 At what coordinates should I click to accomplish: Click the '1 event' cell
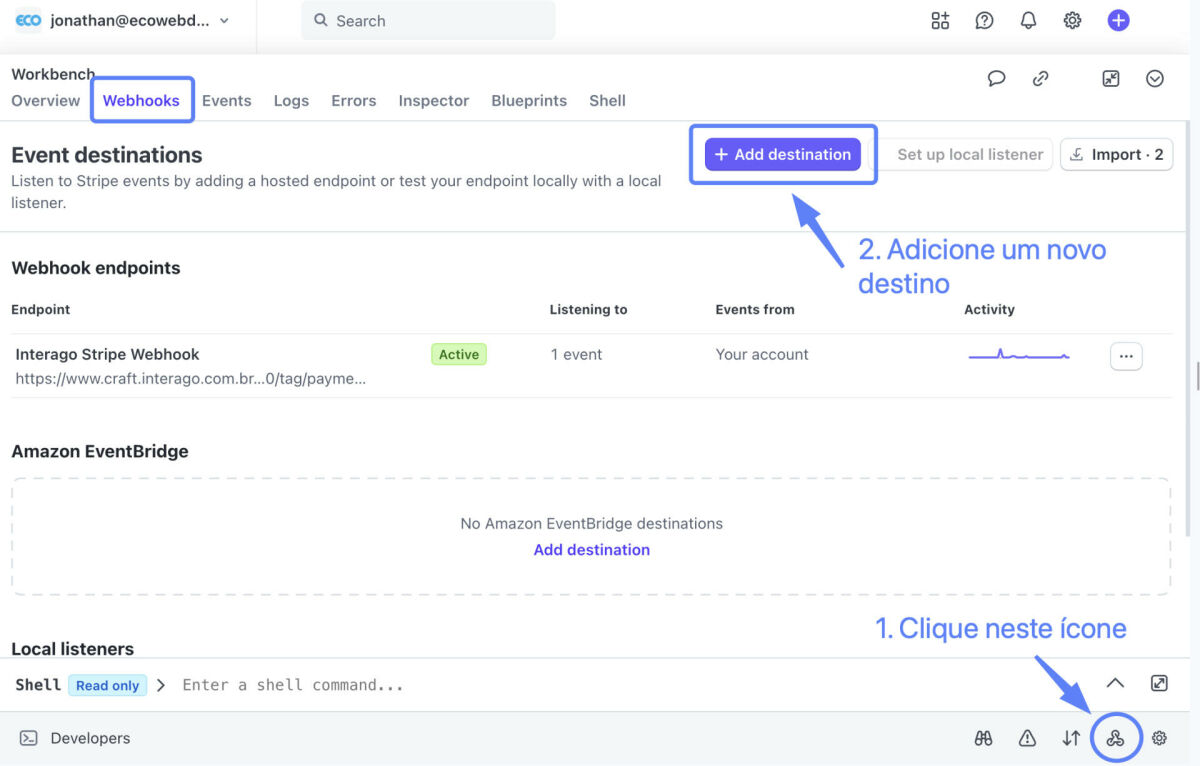point(576,354)
